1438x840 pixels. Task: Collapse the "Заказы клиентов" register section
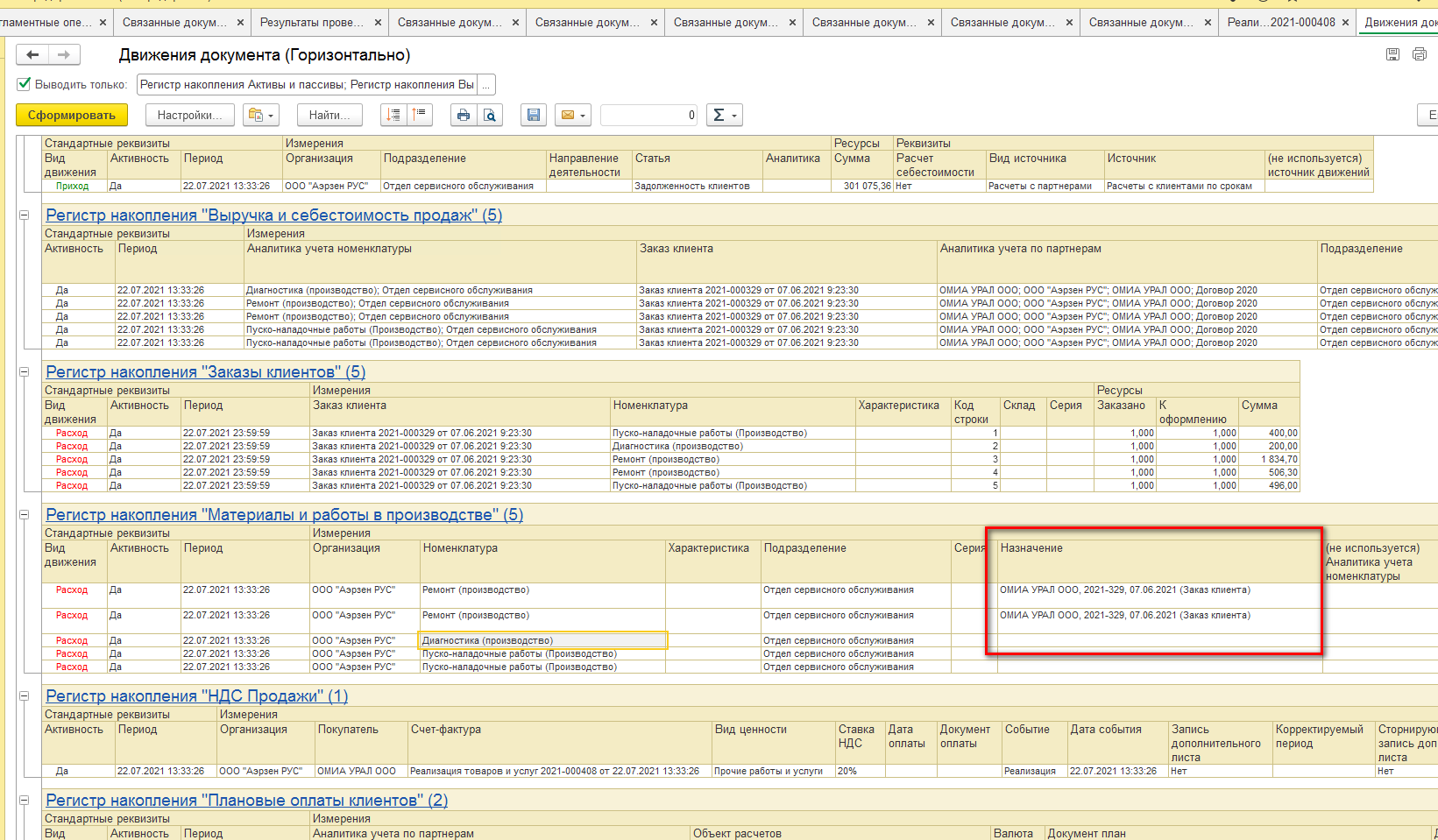[25, 372]
